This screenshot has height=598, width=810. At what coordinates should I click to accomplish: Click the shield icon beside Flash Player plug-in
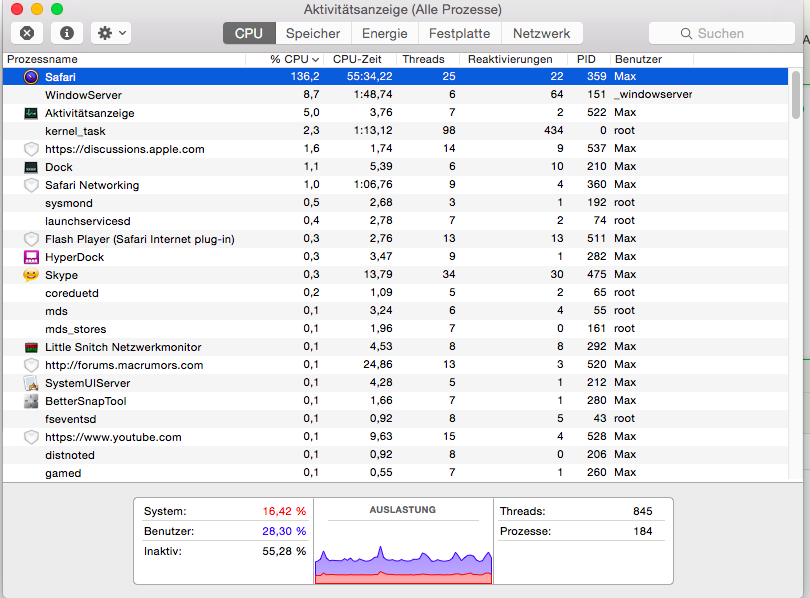click(31, 239)
